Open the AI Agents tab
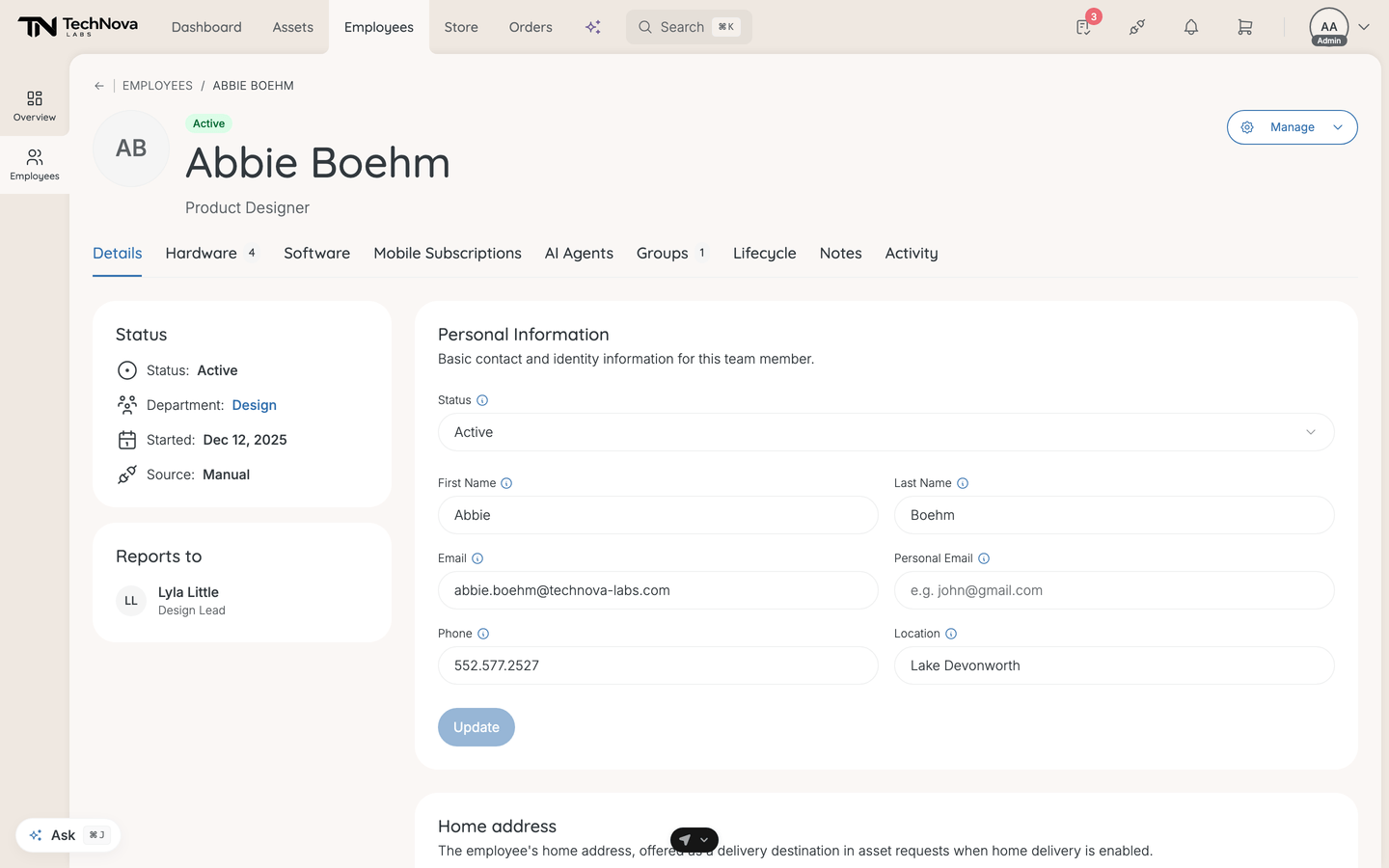1389x868 pixels. 579,253
